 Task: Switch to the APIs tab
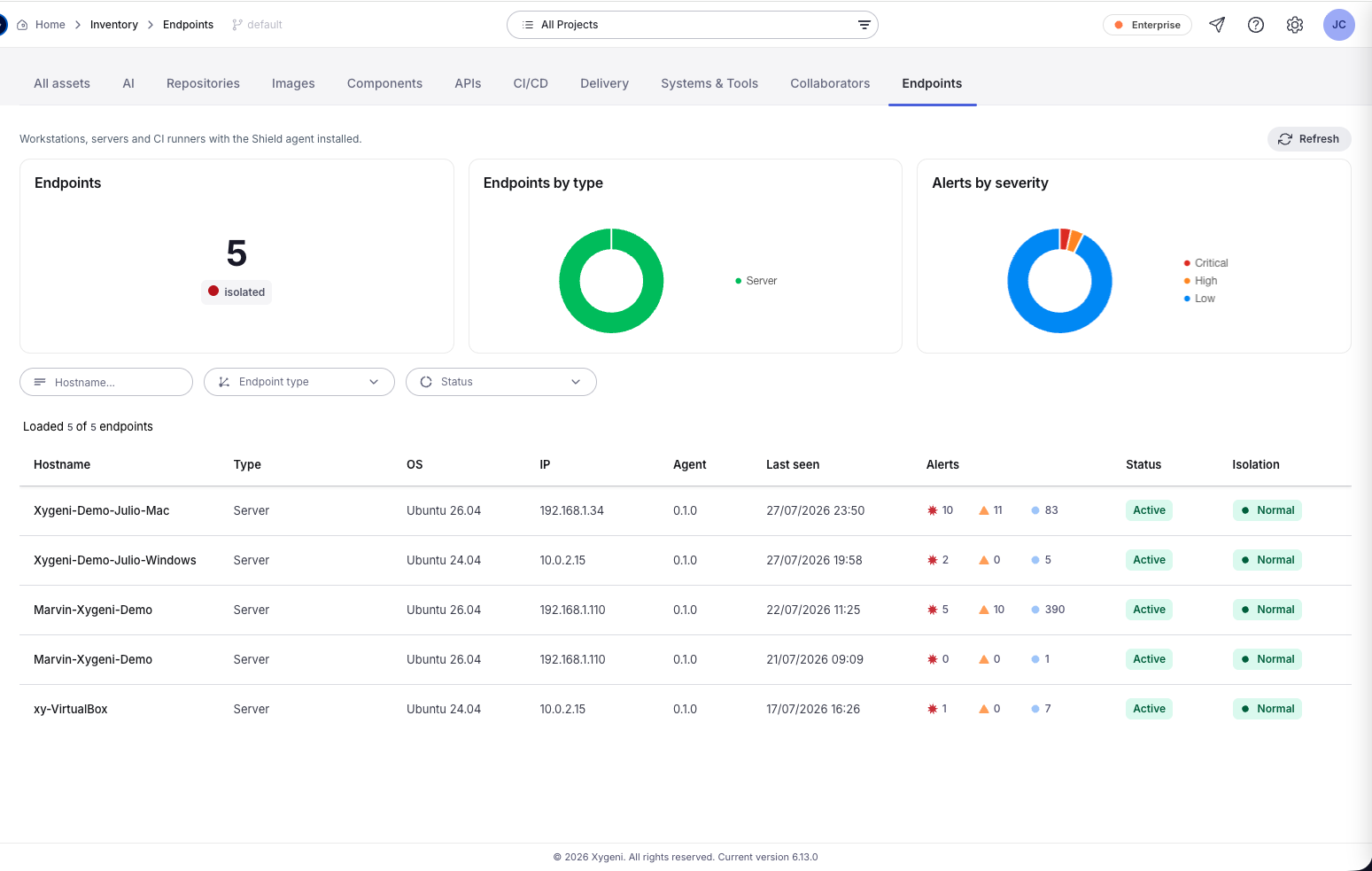468,83
